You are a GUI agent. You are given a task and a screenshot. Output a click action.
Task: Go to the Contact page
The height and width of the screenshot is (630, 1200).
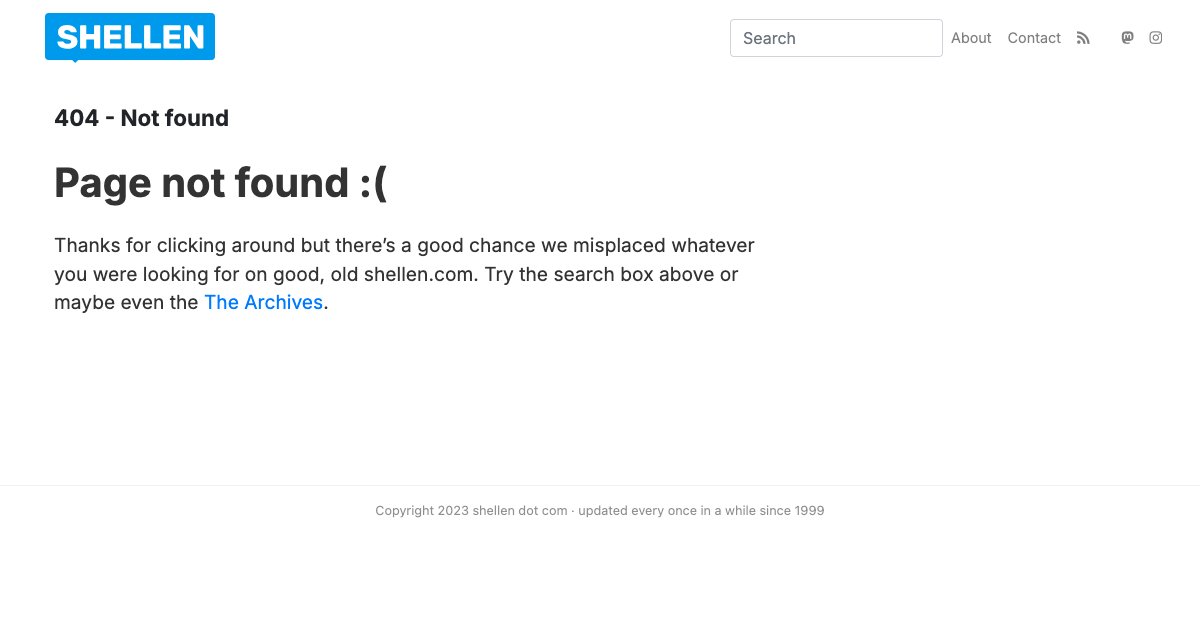[1034, 38]
